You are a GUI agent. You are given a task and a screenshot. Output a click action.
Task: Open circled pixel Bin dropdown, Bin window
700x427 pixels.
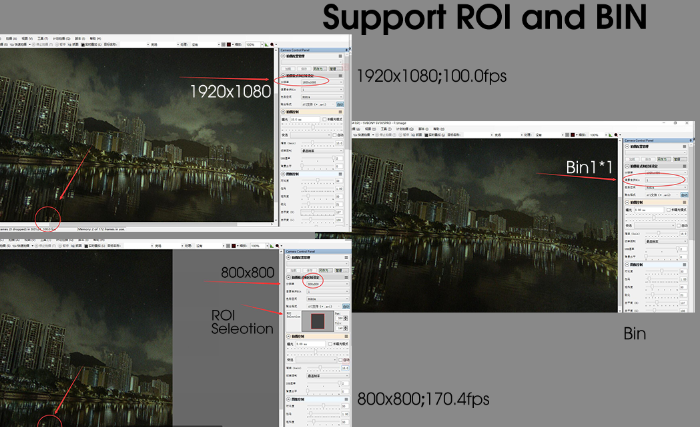pos(666,180)
